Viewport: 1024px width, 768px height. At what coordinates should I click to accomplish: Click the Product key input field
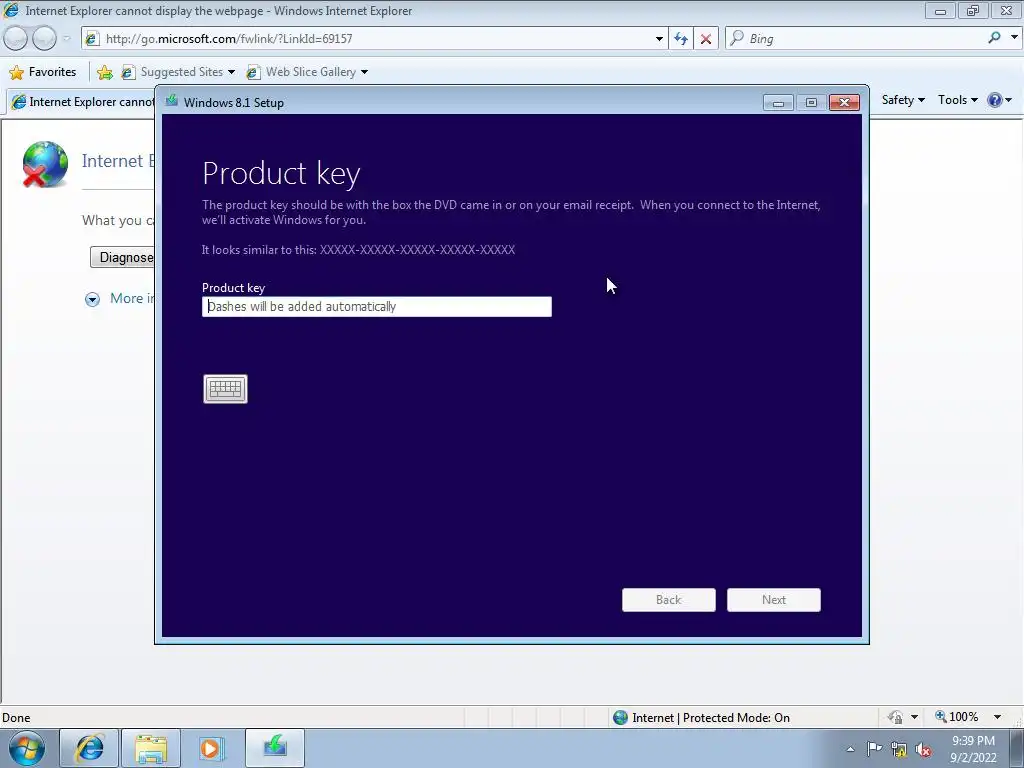pyautogui.click(x=377, y=307)
